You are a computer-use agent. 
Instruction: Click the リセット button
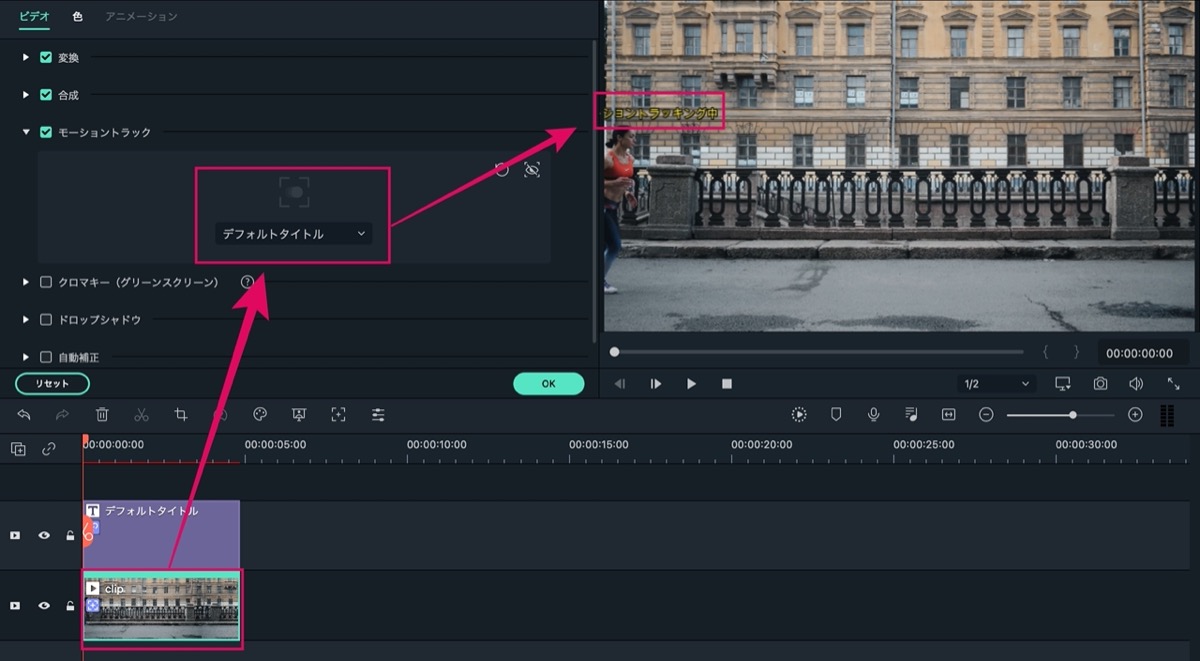(x=52, y=384)
